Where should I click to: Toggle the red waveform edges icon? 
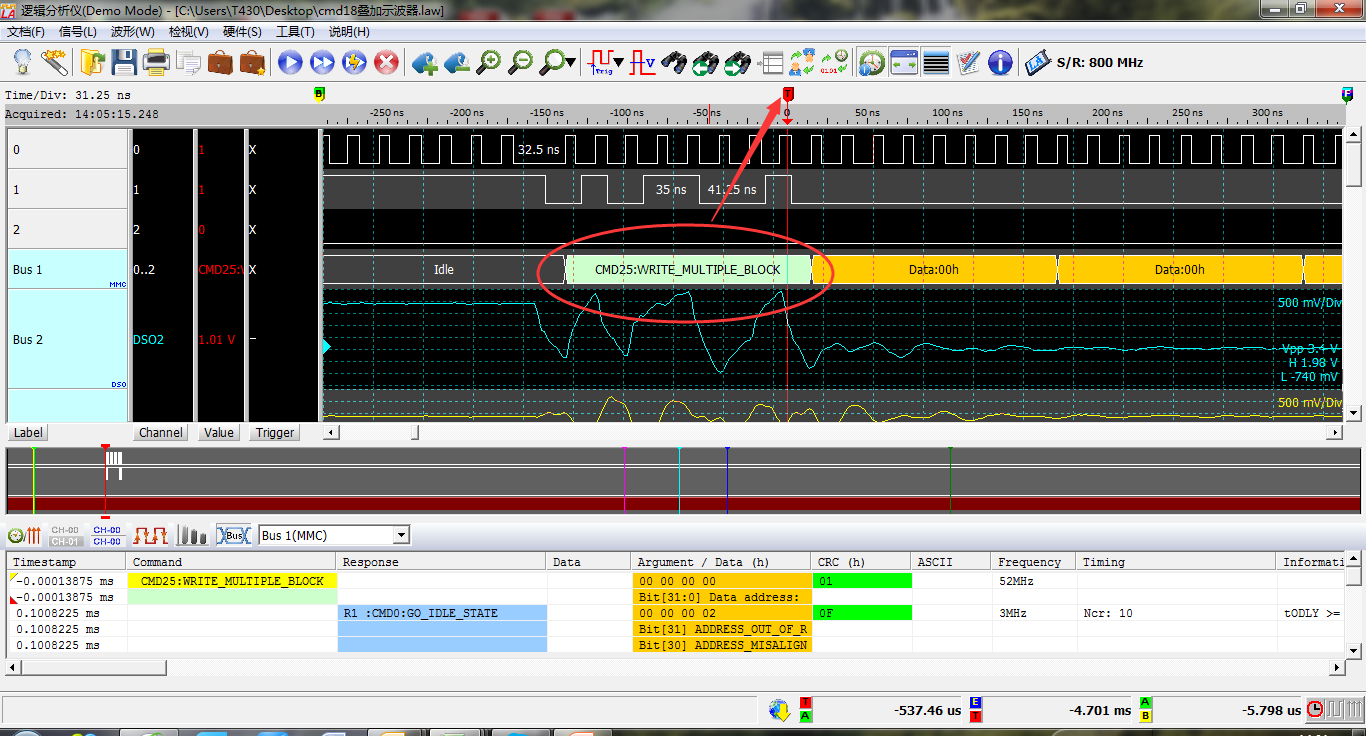(x=151, y=535)
